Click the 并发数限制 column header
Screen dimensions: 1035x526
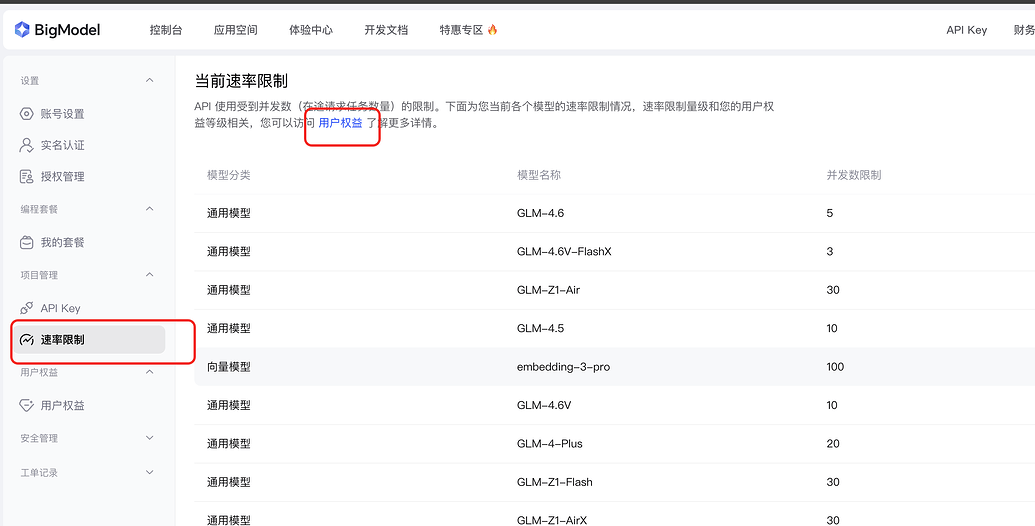point(853,175)
